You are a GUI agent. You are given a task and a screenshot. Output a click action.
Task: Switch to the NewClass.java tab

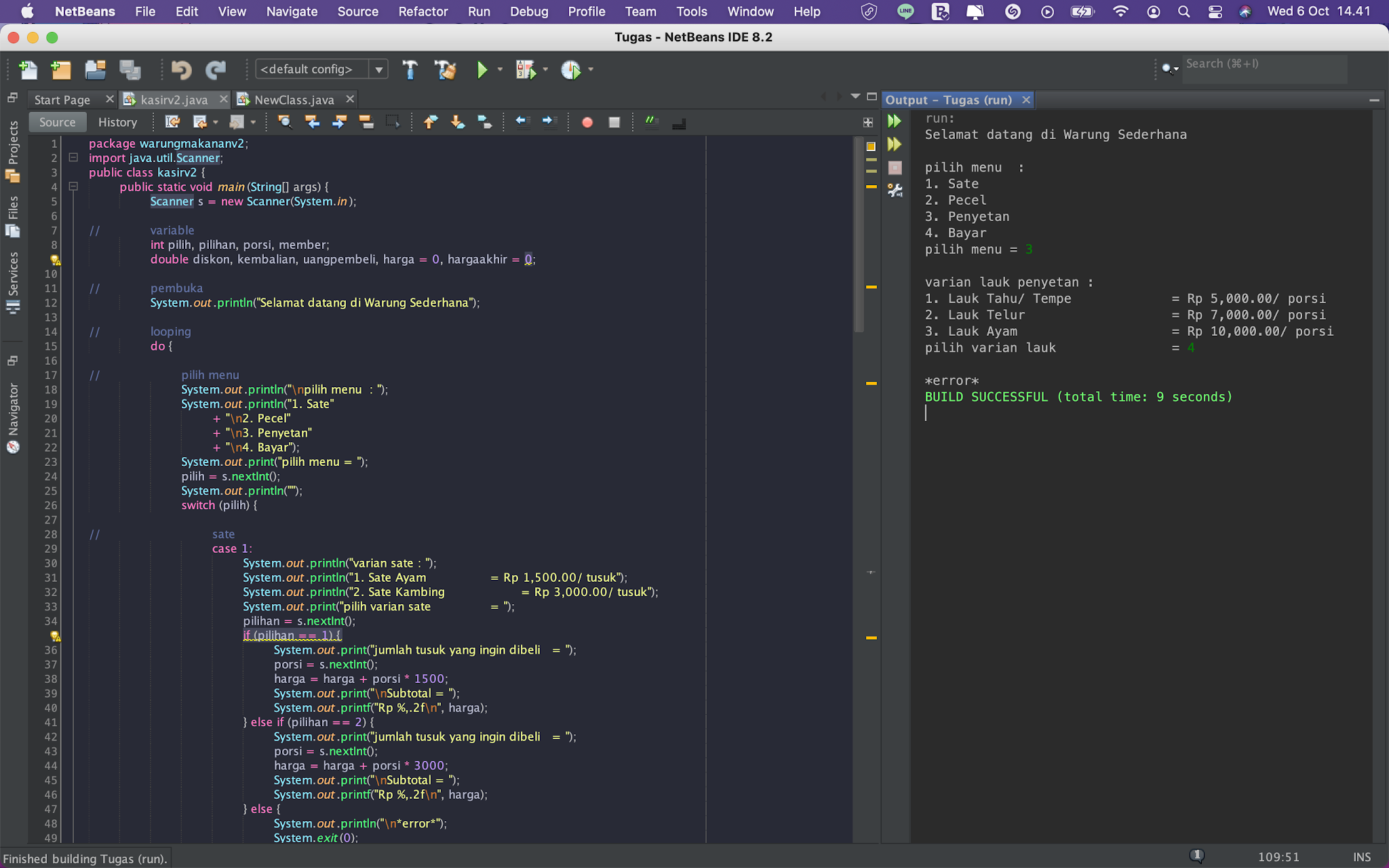(x=294, y=100)
